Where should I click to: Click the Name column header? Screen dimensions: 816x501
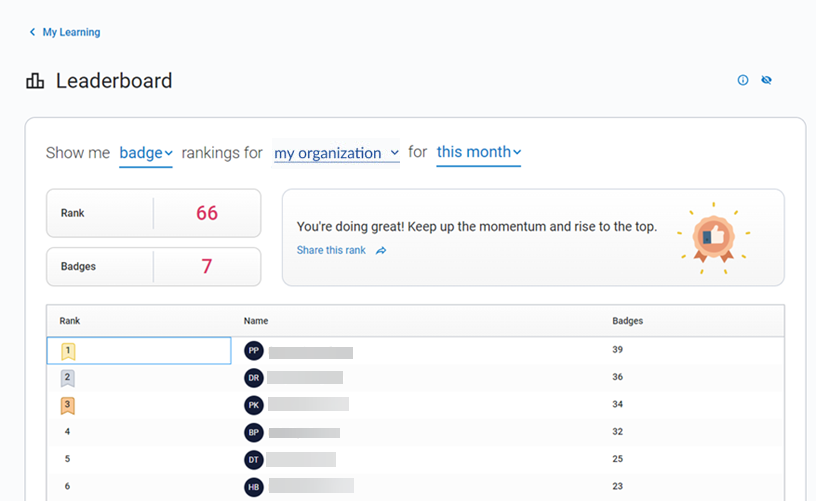pyautogui.click(x=256, y=321)
